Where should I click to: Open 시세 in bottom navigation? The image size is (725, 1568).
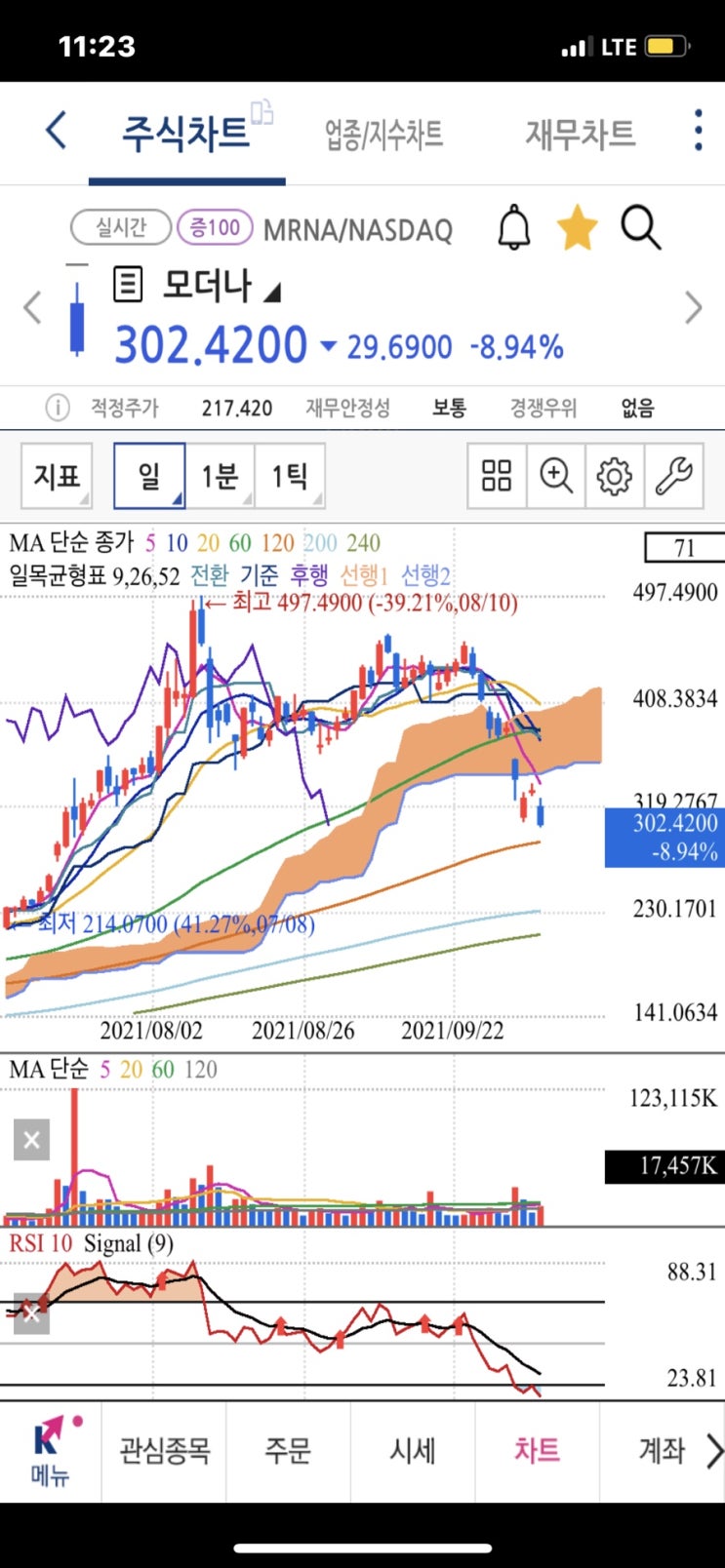pyautogui.click(x=413, y=1451)
